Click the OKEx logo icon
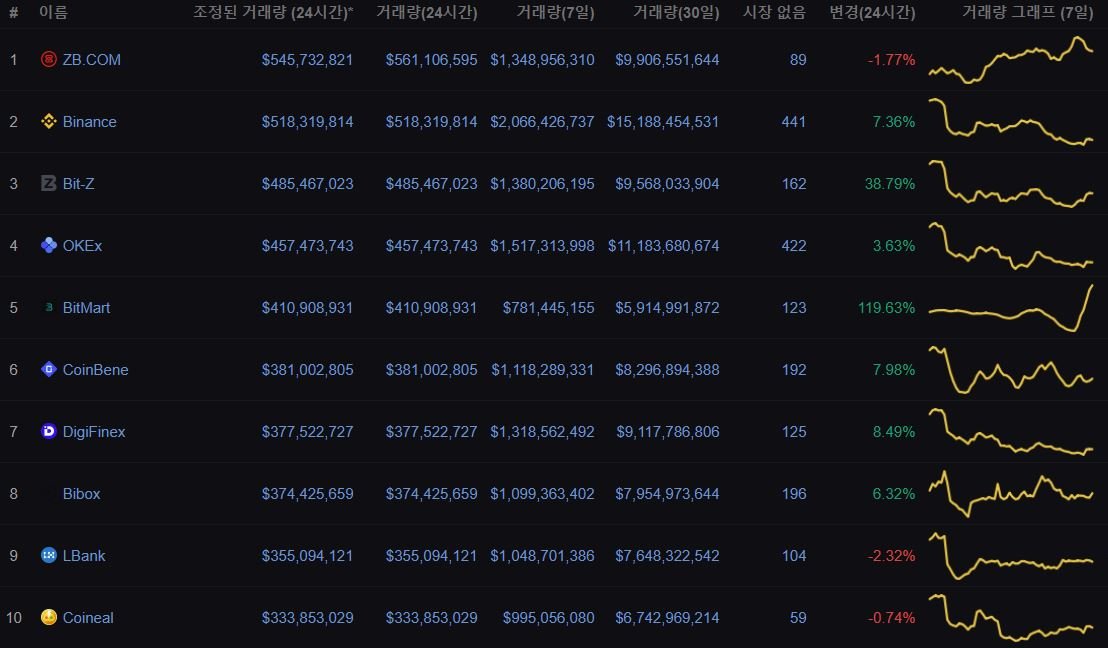 tap(48, 245)
